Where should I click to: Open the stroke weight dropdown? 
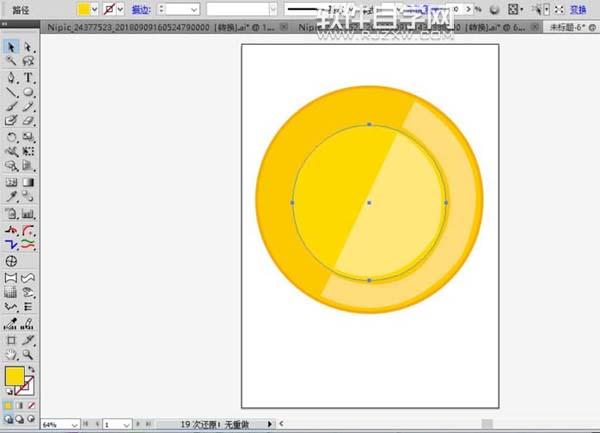pyautogui.click(x=194, y=9)
